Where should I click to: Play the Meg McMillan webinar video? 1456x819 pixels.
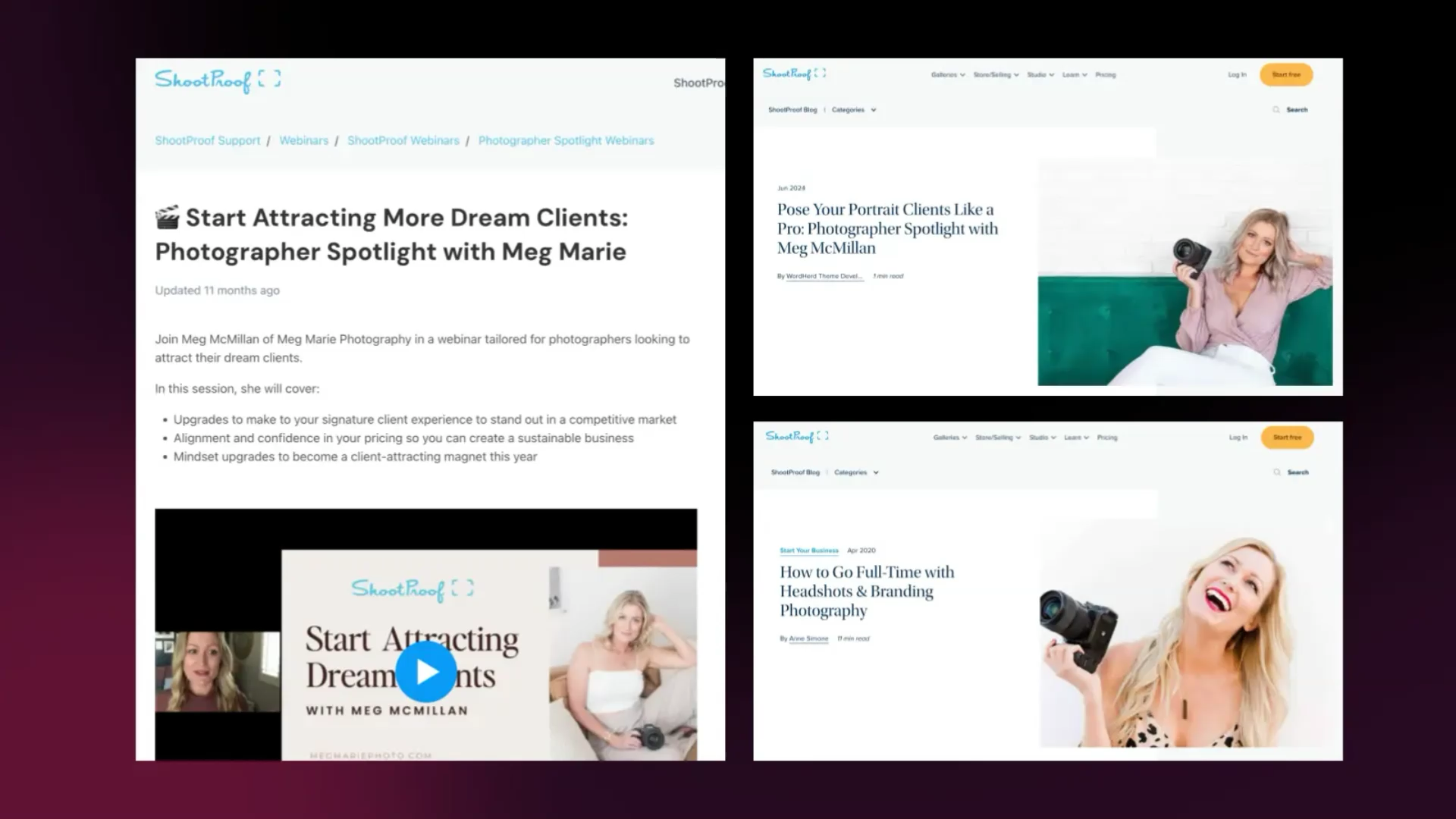[426, 672]
